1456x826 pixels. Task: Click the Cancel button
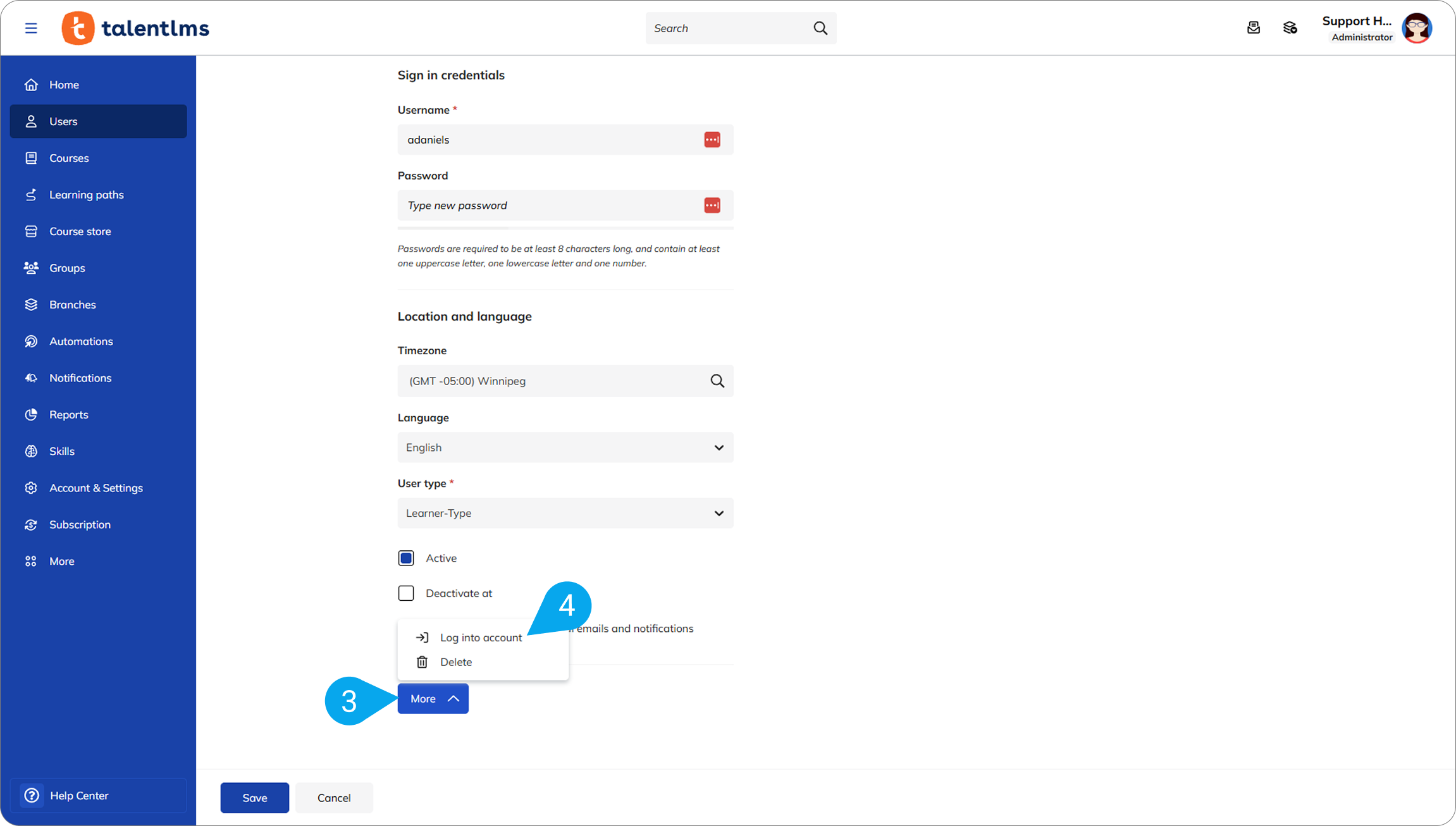[x=334, y=798]
